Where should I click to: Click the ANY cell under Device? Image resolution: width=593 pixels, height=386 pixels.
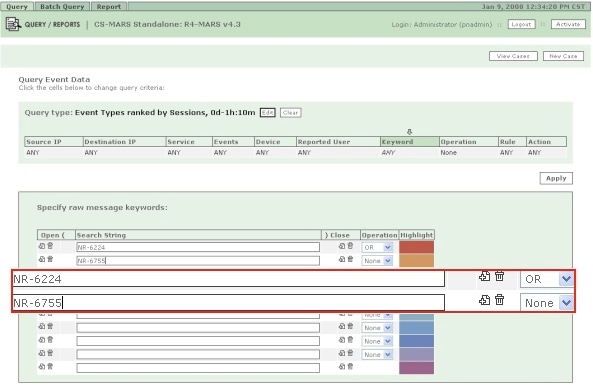(x=262, y=152)
